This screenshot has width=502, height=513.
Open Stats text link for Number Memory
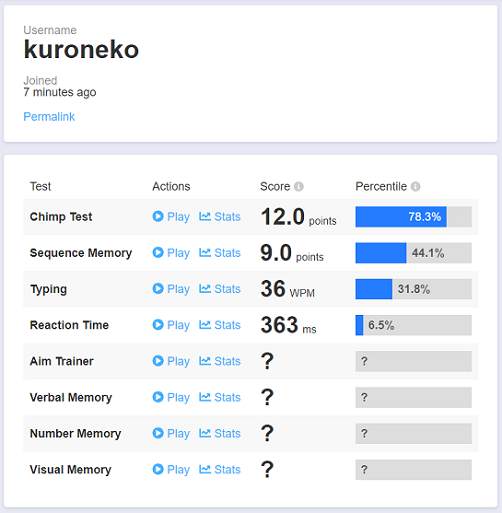tap(227, 433)
